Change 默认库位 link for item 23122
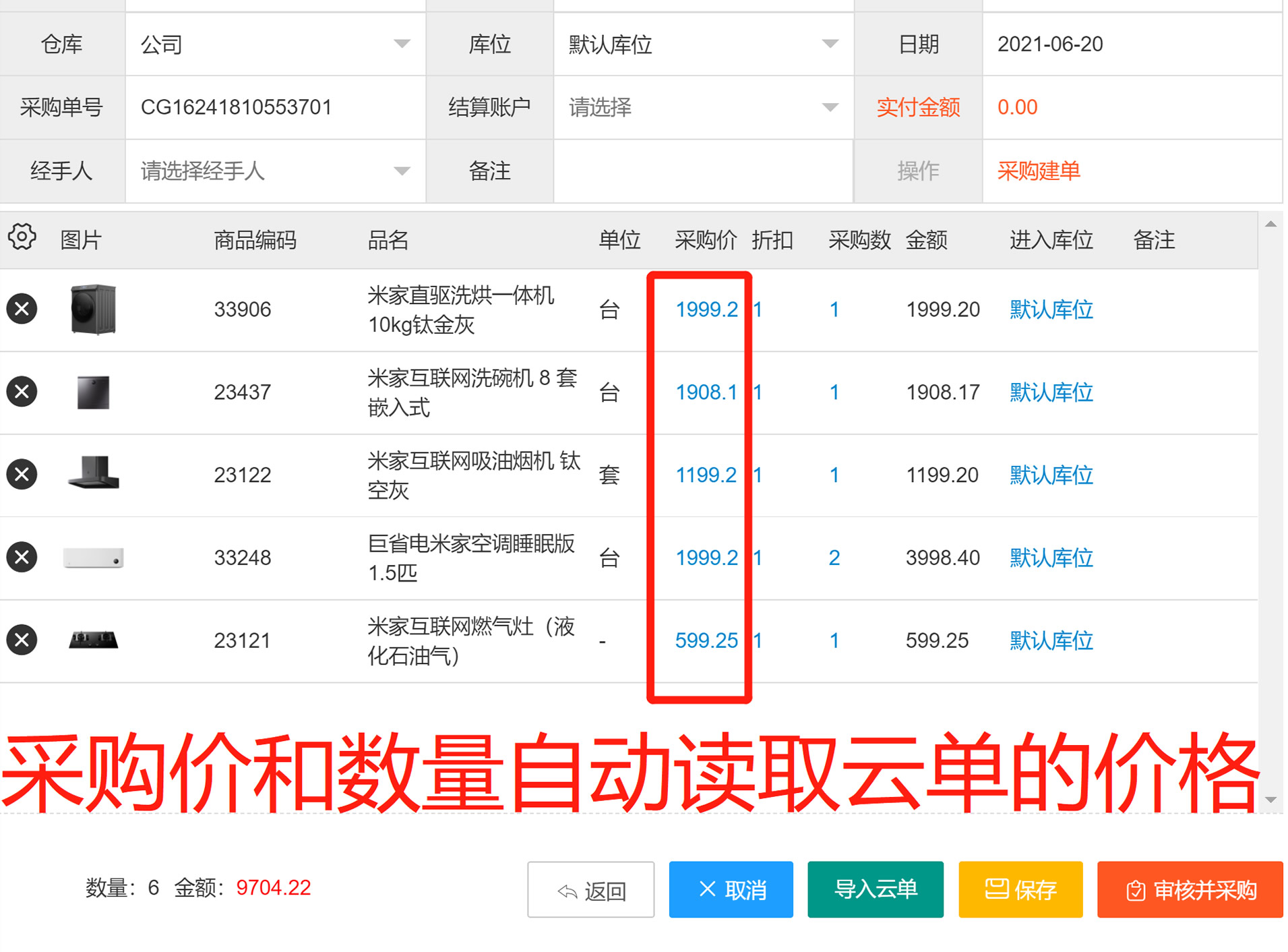Viewport: 1288px width, 952px height. (x=1051, y=475)
